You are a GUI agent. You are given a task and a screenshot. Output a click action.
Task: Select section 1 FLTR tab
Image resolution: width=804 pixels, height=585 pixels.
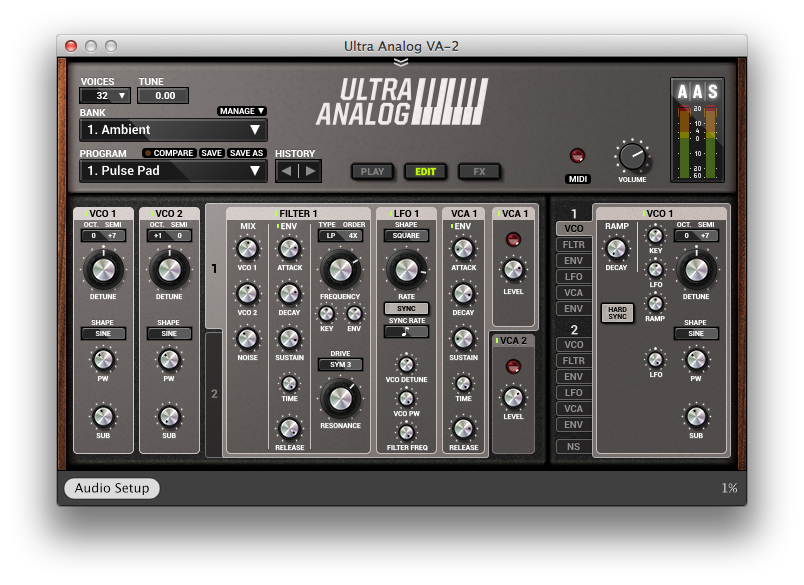(573, 245)
